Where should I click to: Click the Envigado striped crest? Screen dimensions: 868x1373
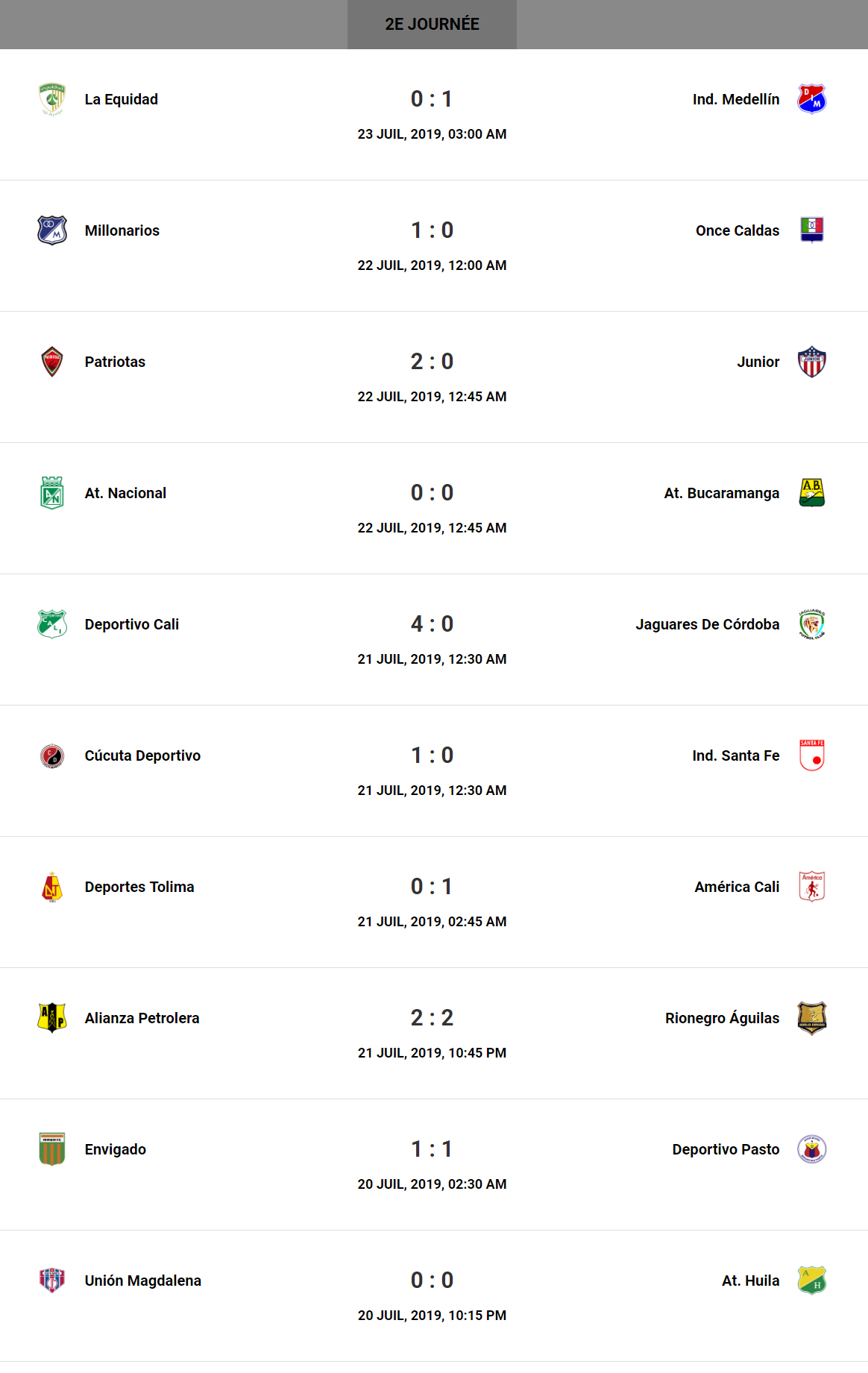point(52,1149)
